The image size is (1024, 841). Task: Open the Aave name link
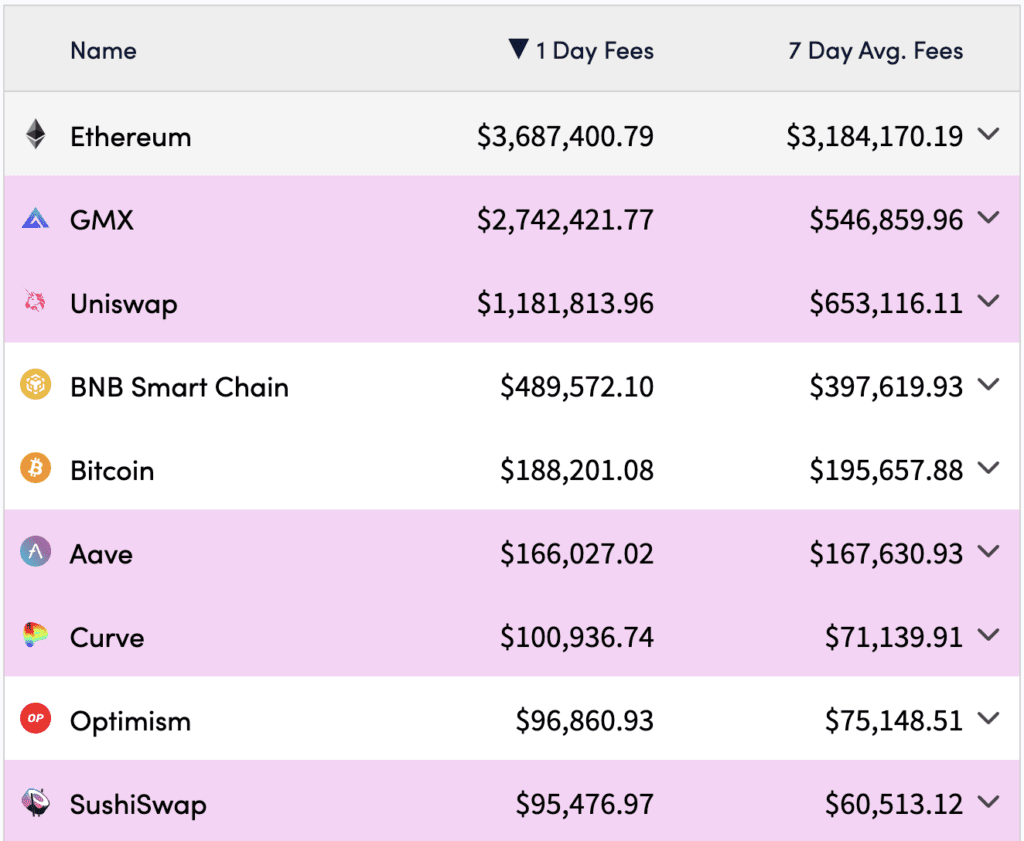tap(101, 554)
